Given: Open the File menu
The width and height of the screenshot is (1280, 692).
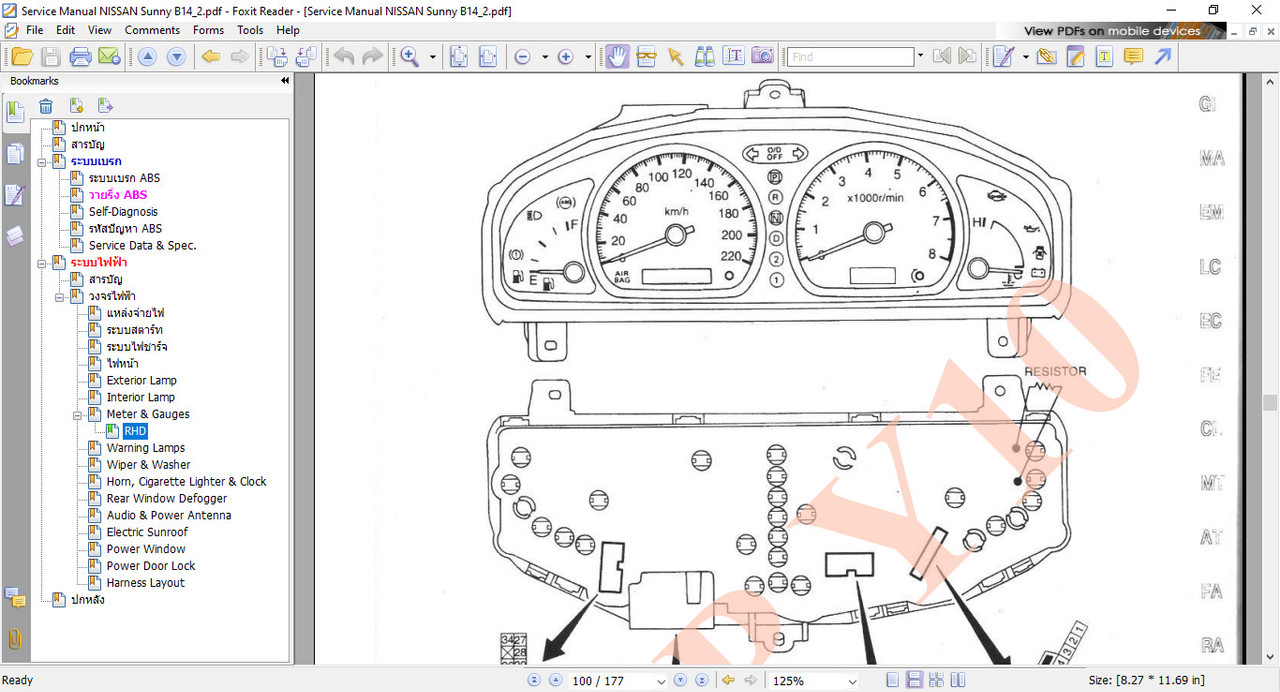Looking at the screenshot, I should click(x=34, y=30).
